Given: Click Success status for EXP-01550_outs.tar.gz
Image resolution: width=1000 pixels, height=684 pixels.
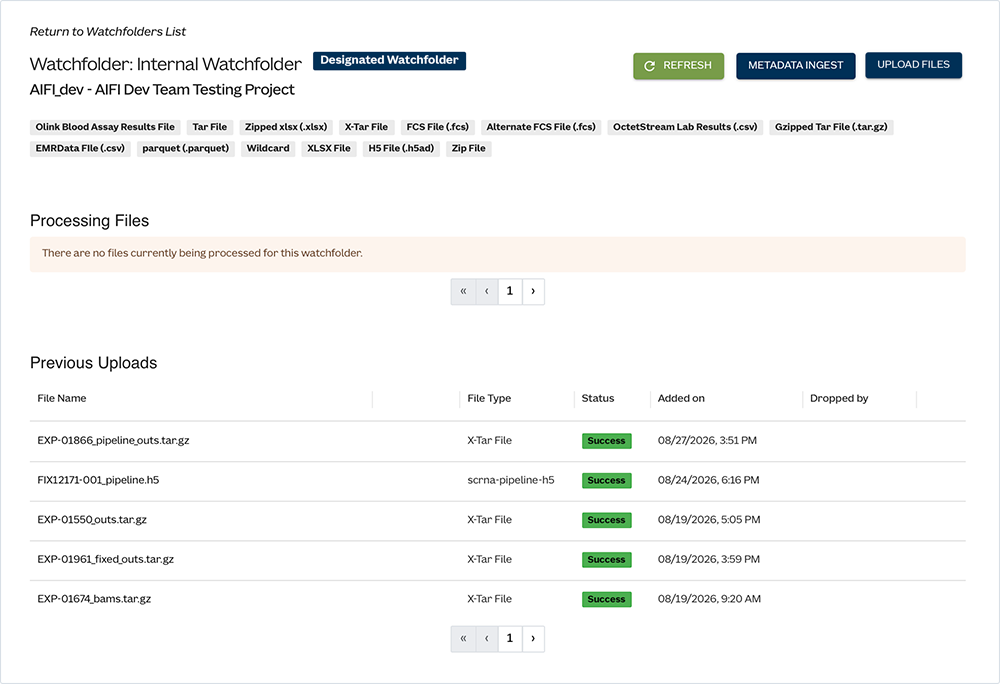Looking at the screenshot, I should click(x=607, y=520).
